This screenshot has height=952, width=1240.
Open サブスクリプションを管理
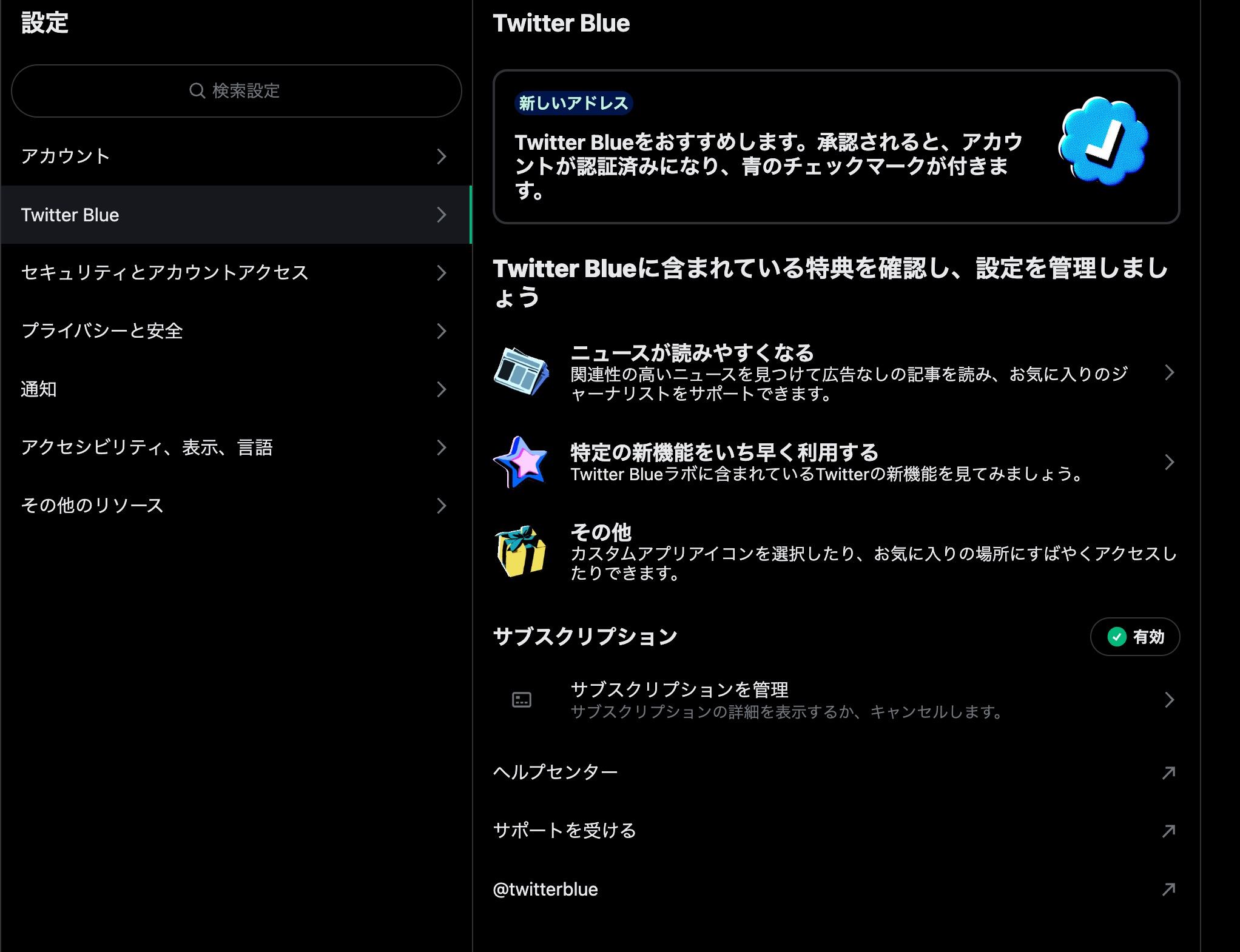coord(836,700)
